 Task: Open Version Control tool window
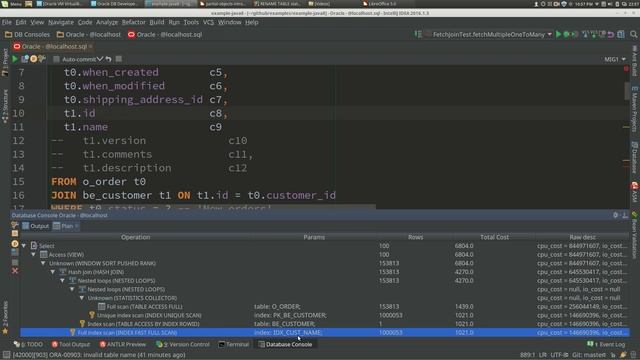pyautogui.click(x=183, y=344)
